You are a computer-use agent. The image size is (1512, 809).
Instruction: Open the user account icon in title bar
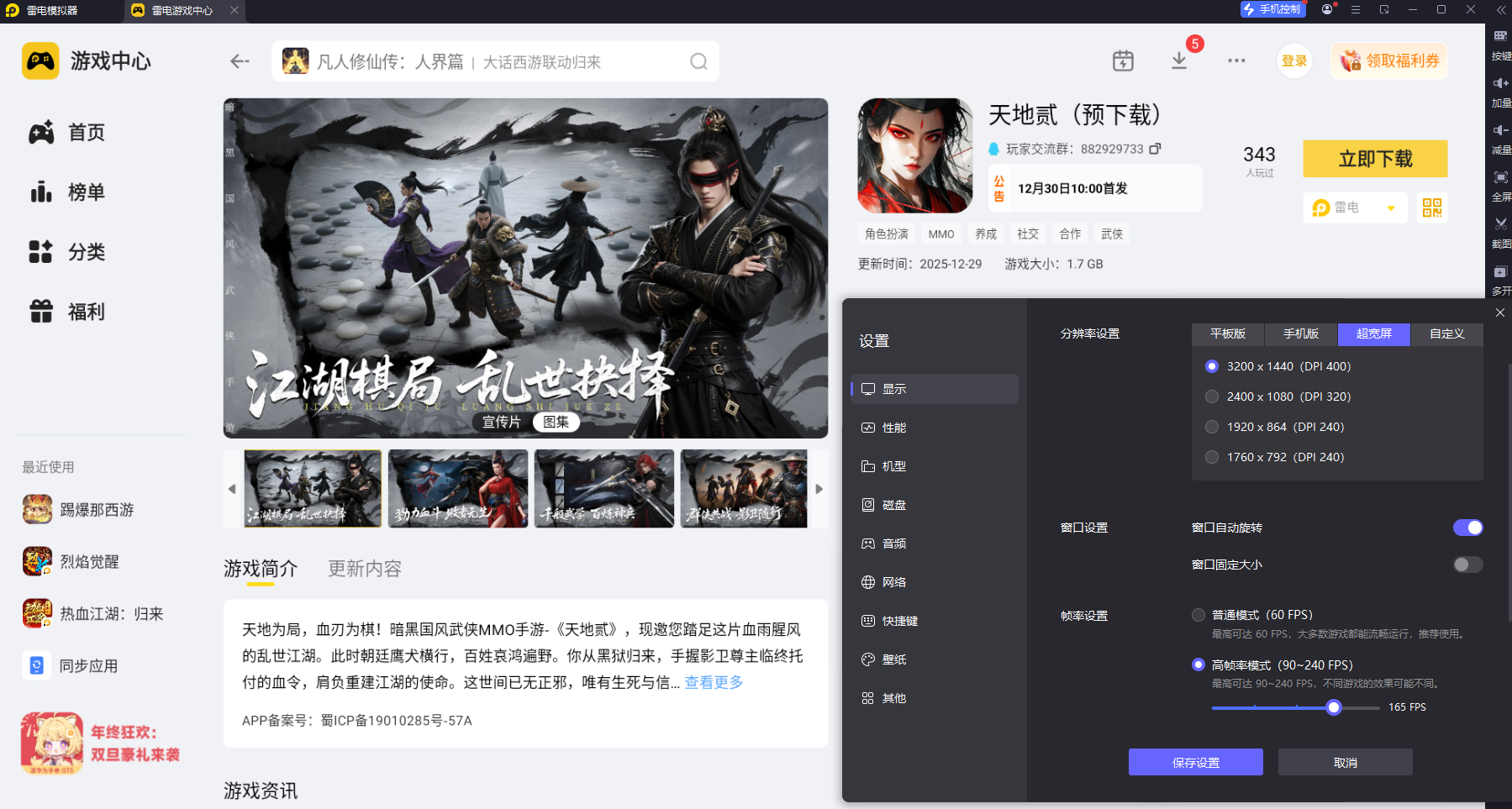1327,9
